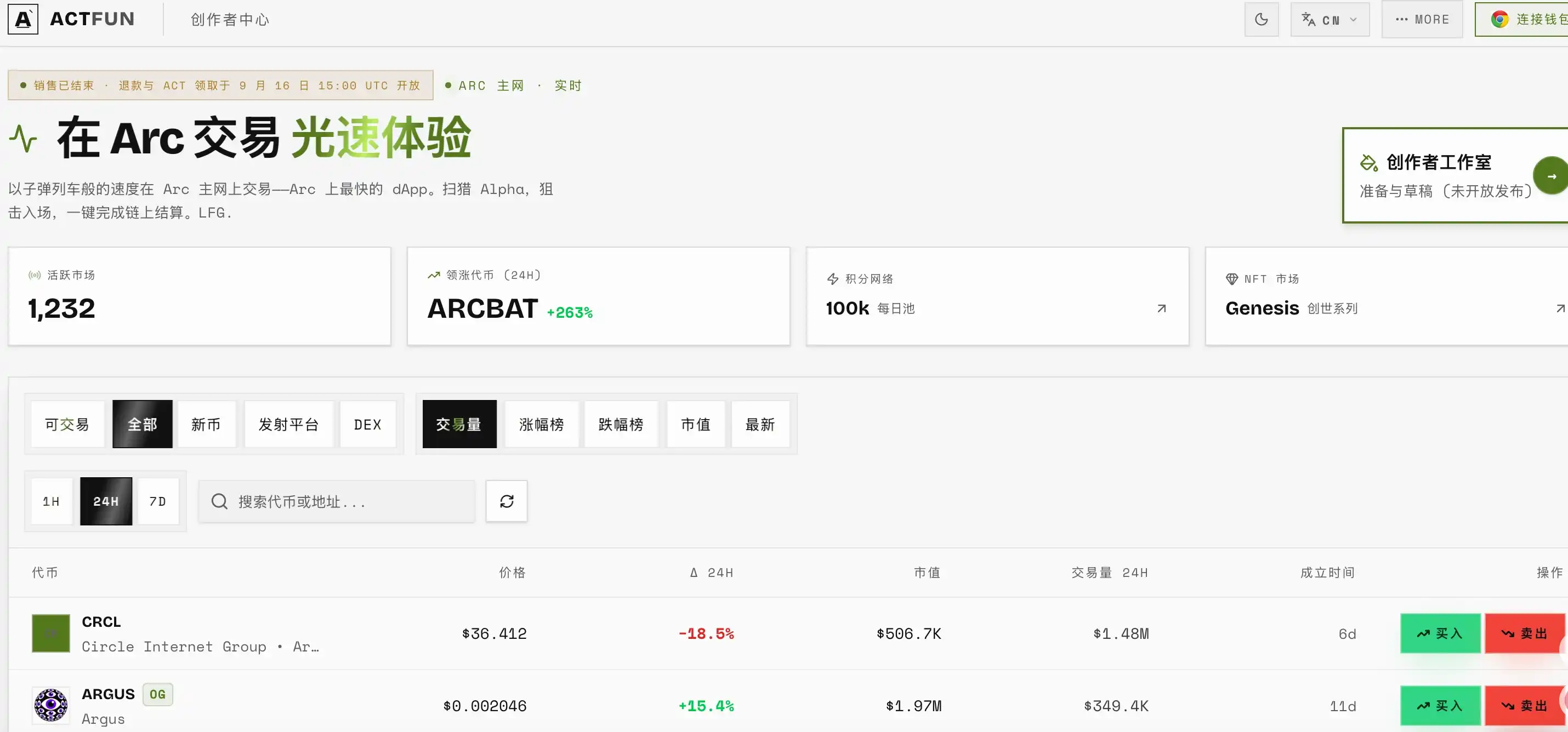Click the OG badge next to ARGUS

tap(158, 694)
